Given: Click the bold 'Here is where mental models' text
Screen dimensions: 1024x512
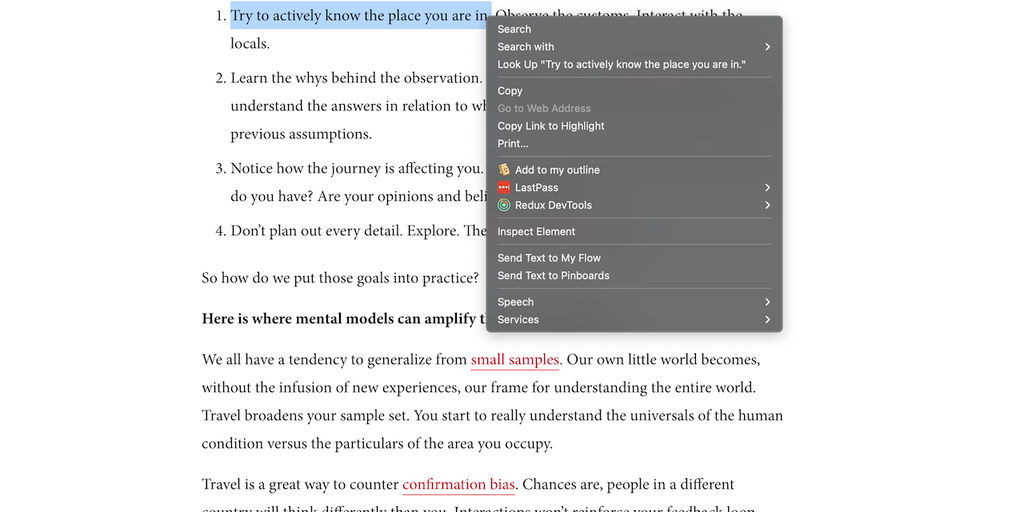Looking at the screenshot, I should pyautogui.click(x=344, y=319).
